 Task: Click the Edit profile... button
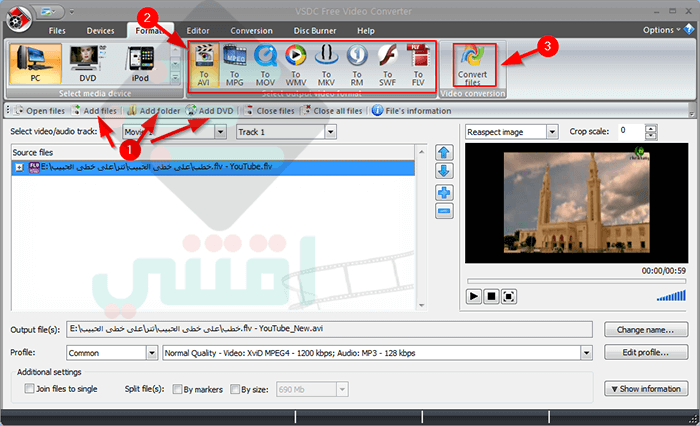click(646, 352)
